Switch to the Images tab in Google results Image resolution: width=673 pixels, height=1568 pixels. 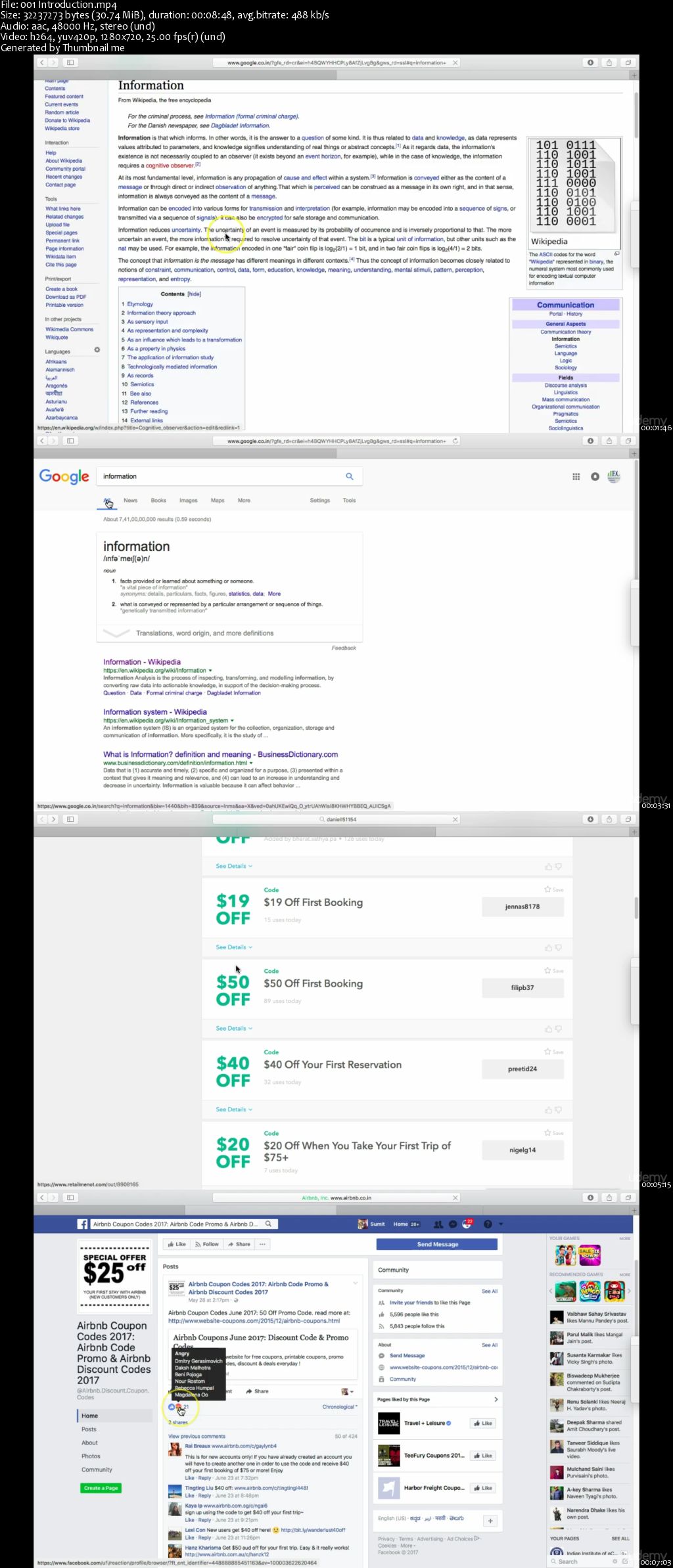pyautogui.click(x=189, y=501)
